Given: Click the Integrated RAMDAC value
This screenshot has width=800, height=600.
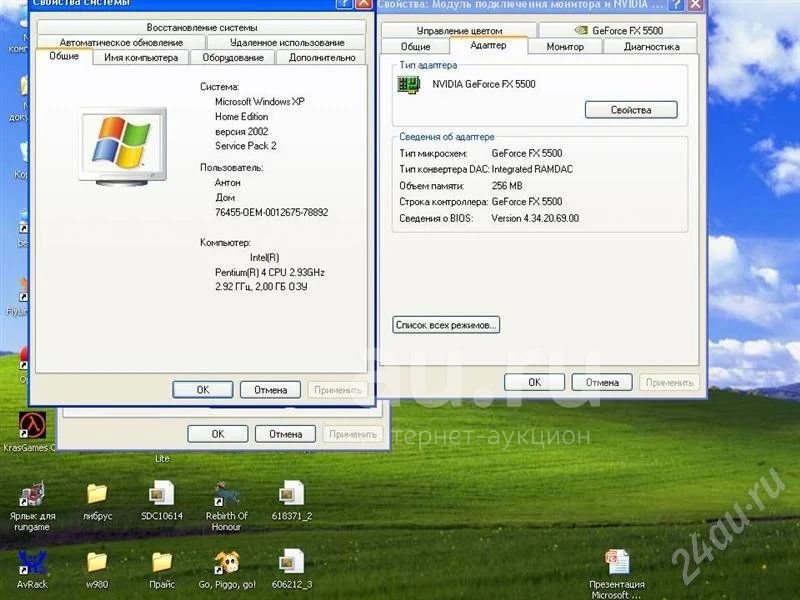Looking at the screenshot, I should click(532, 169).
